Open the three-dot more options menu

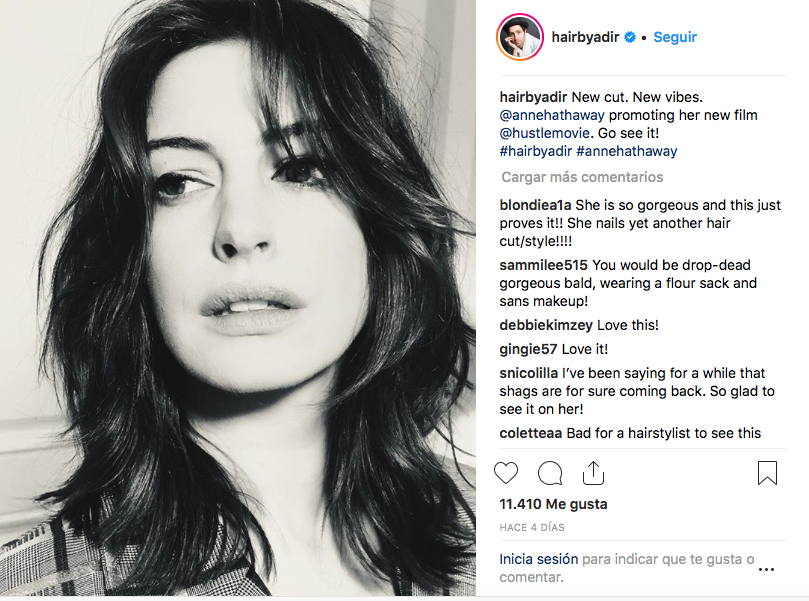click(766, 569)
